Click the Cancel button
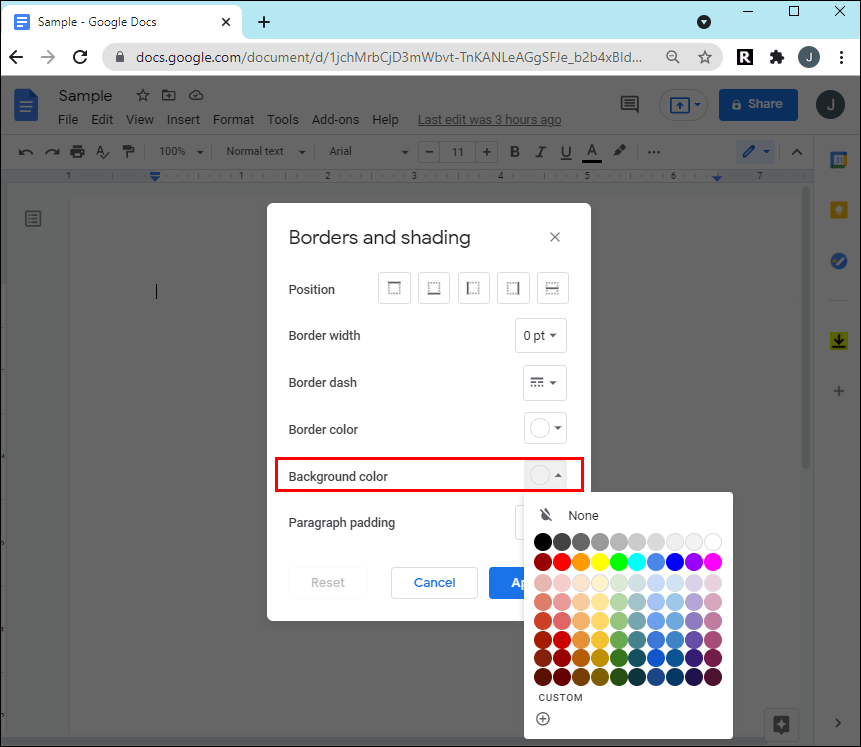 434,583
